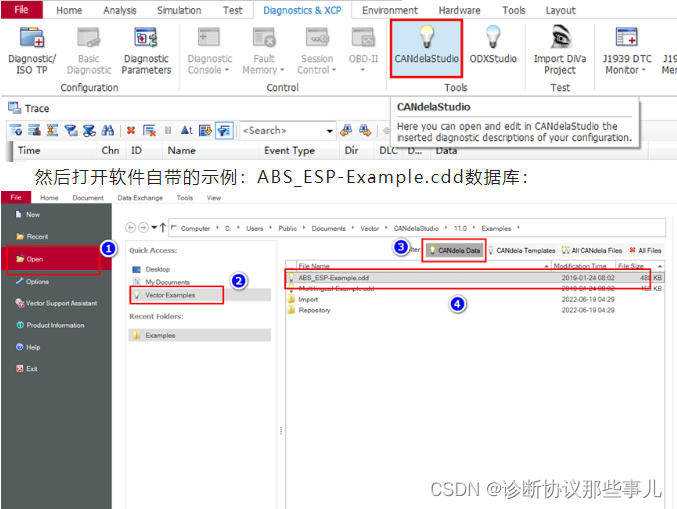Open Diagnostic Parameters
Viewport: 677px width, 509px height.
pos(146,51)
